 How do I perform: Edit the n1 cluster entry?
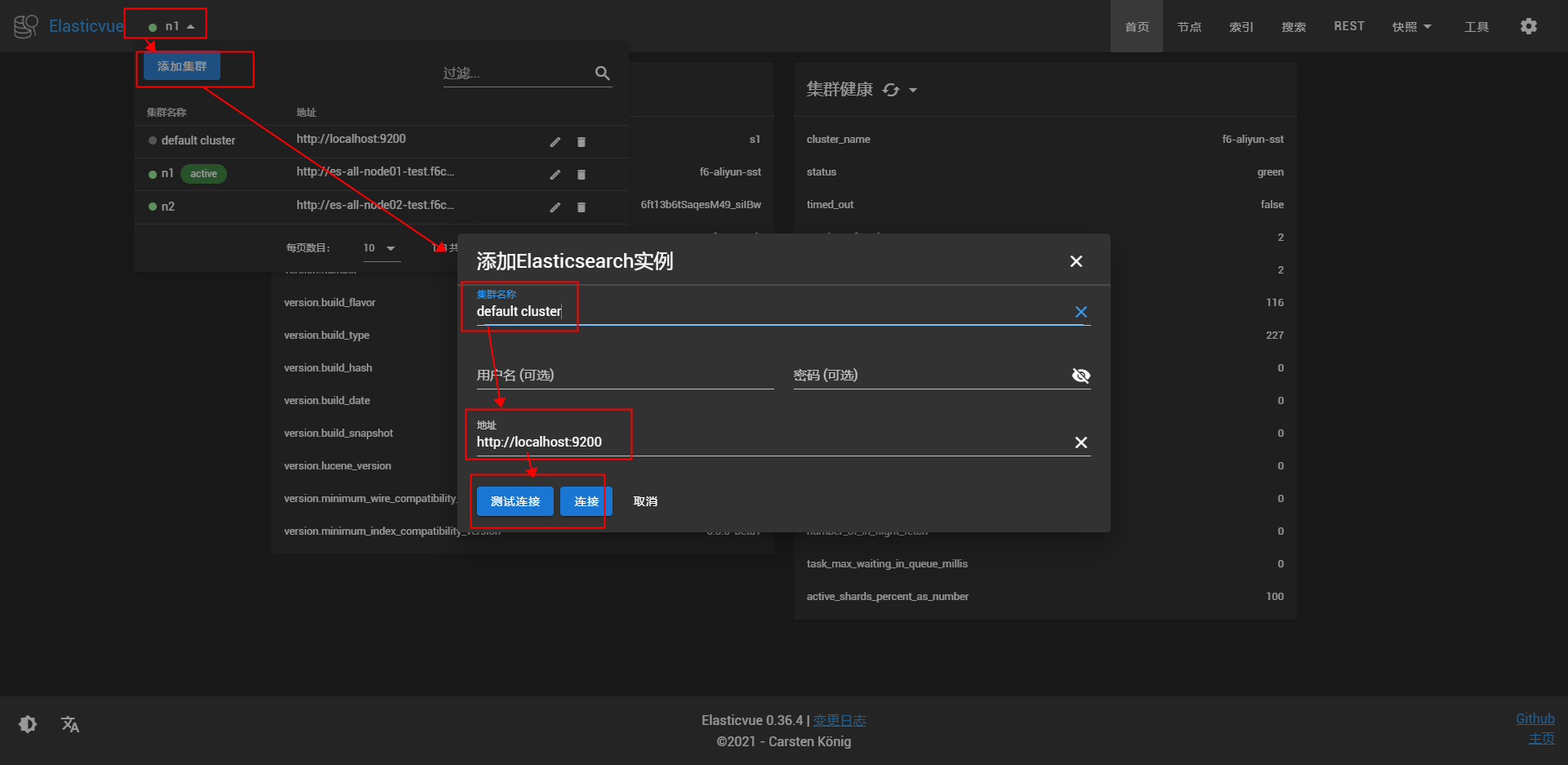point(555,175)
